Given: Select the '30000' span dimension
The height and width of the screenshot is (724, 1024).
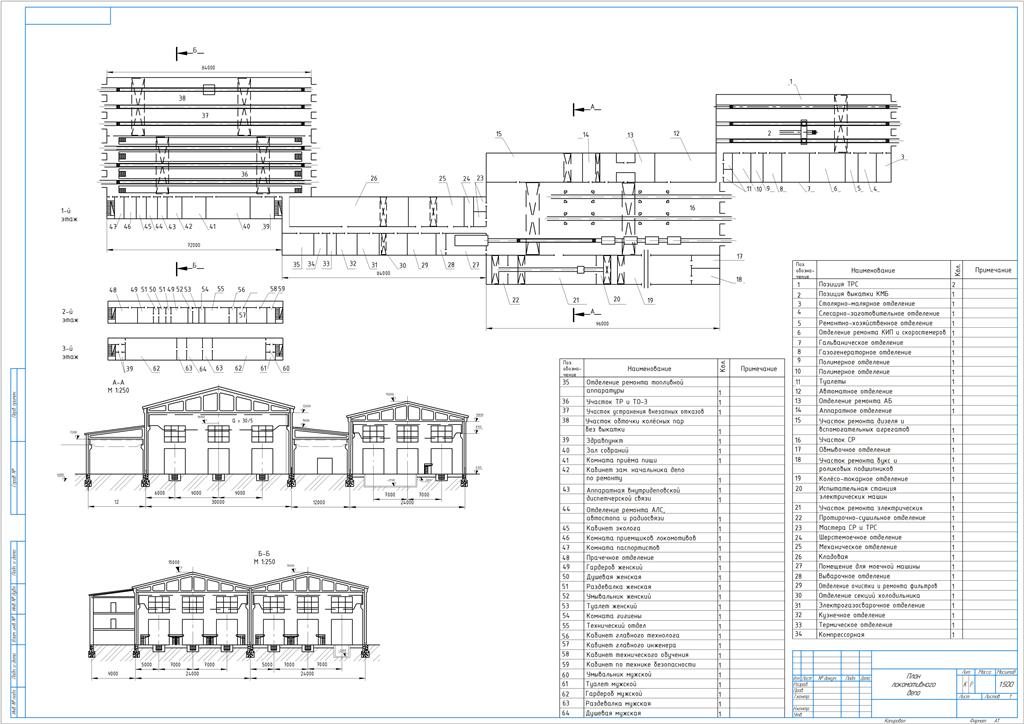Looking at the screenshot, I should tap(218, 502).
